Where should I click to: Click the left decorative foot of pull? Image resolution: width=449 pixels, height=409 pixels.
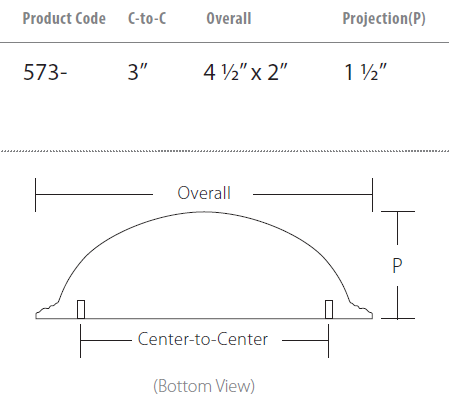(47, 310)
